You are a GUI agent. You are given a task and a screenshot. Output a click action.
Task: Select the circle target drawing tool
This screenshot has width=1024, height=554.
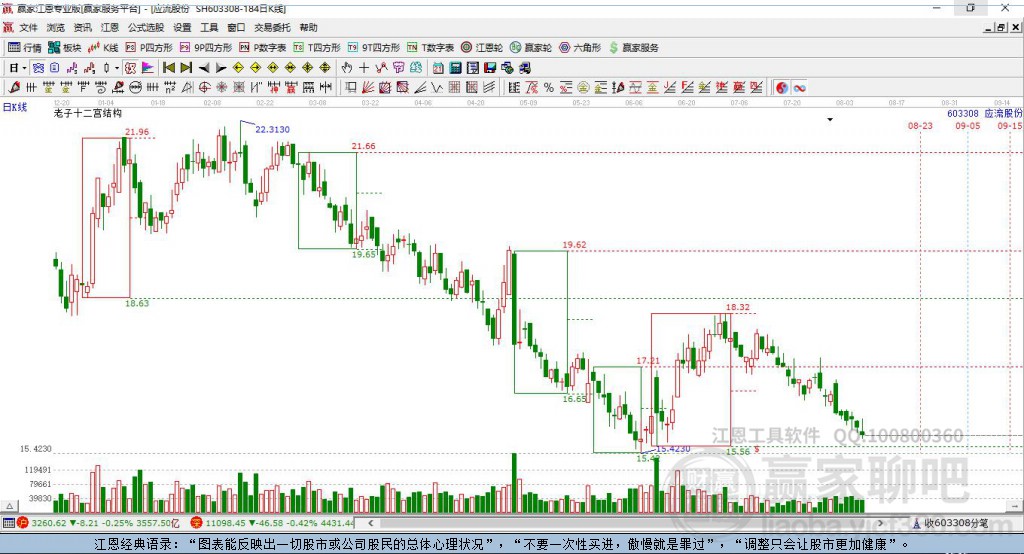point(204,88)
